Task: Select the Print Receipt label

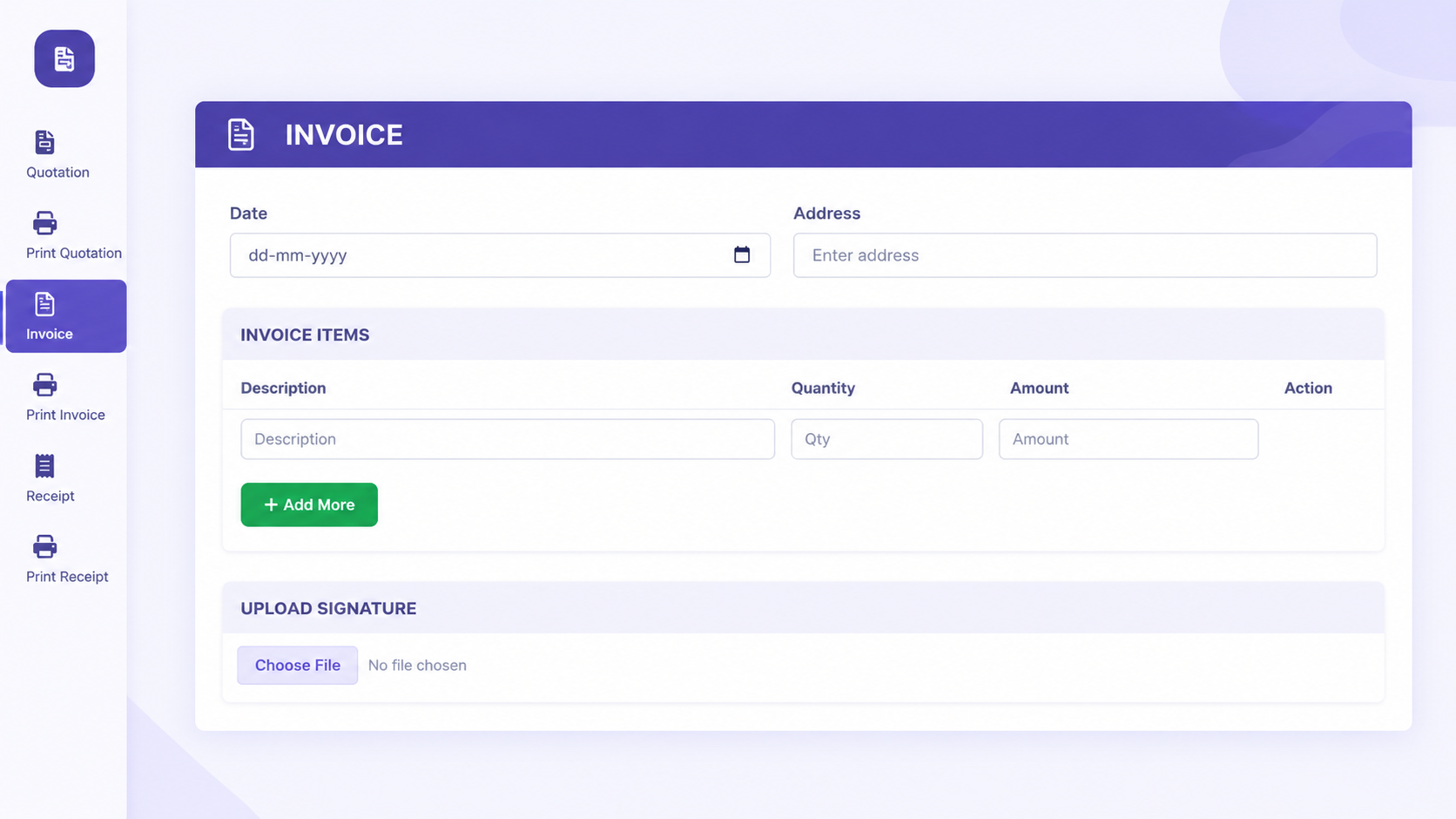Action: 67,577
